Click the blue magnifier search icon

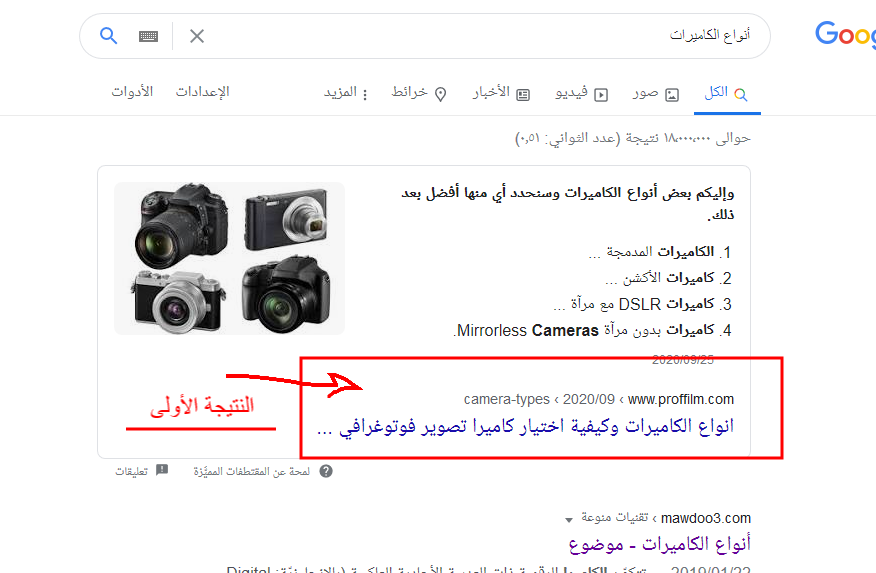pyautogui.click(x=108, y=36)
